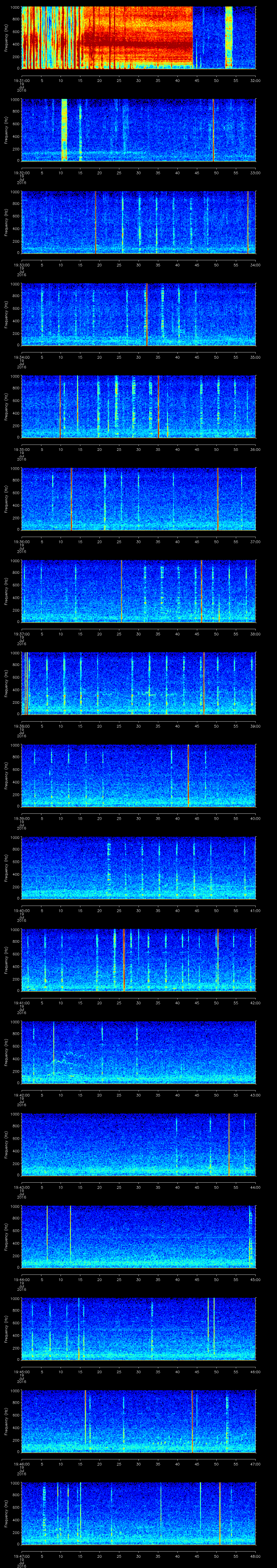The image size is (277, 1568).
Task: Choose the spectrogram panel starting at 19:39:00
Action: pos(138,775)
